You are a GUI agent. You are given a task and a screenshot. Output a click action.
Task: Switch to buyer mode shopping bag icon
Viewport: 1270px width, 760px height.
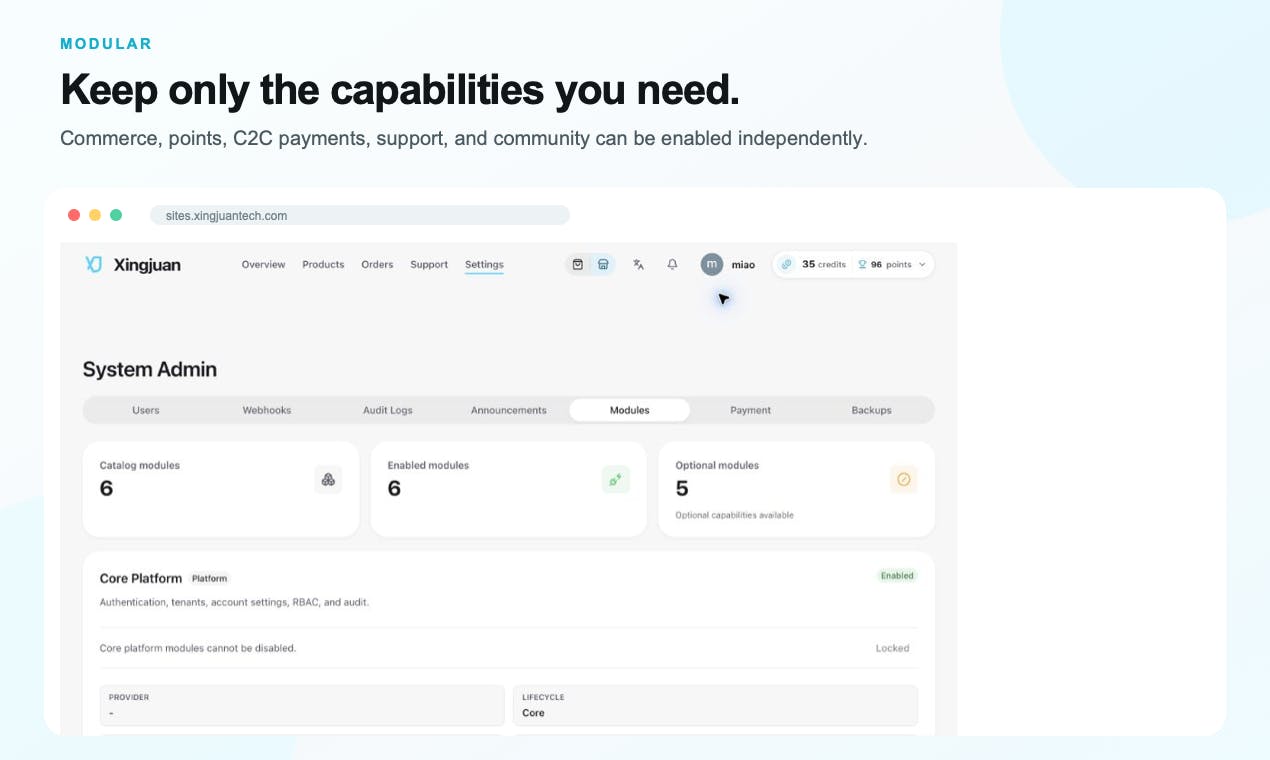click(578, 264)
